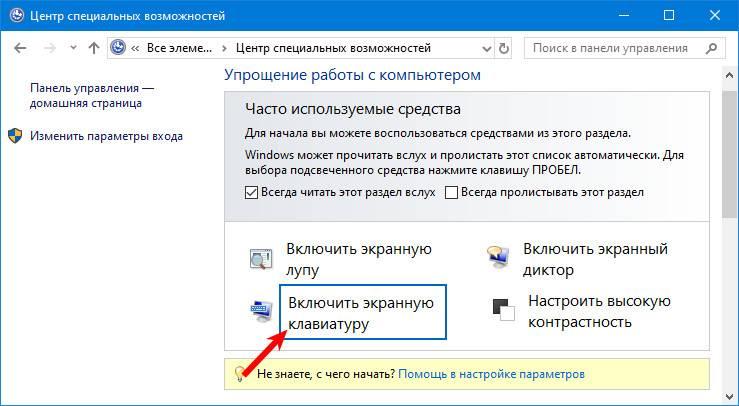Minimize the Ease of Access Center window

(x=623, y=16)
